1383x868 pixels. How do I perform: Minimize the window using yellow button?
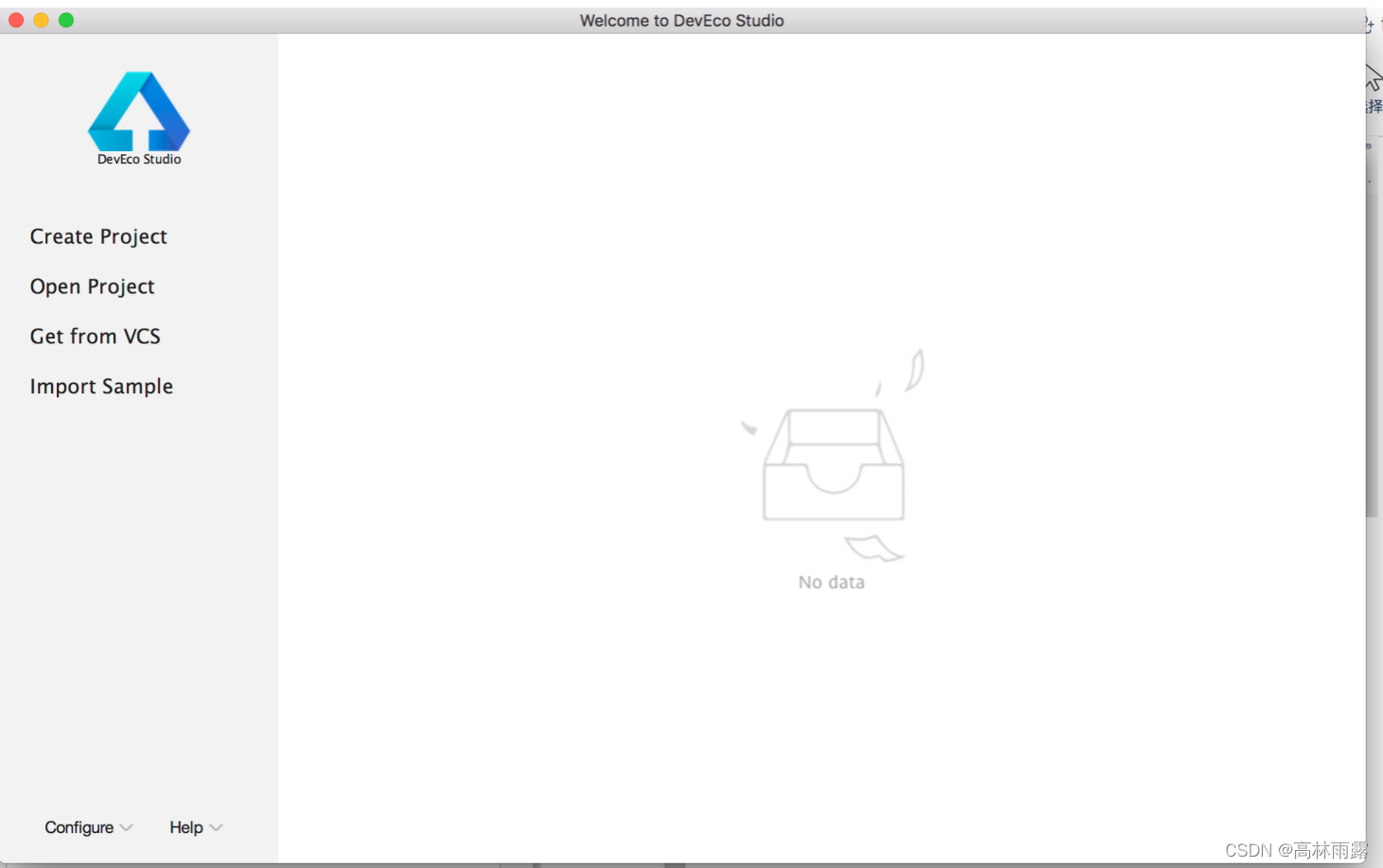tap(42, 20)
